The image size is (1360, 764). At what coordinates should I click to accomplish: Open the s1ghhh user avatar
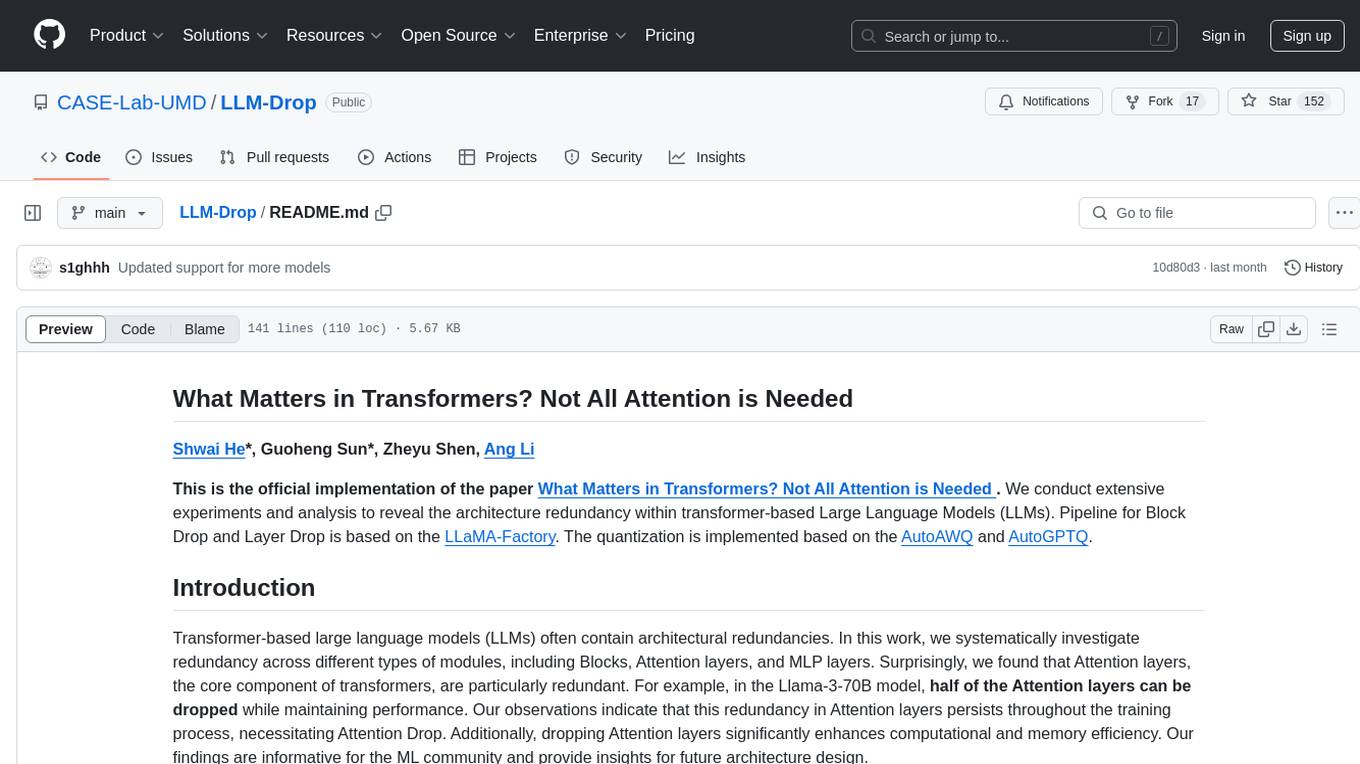[x=41, y=267]
